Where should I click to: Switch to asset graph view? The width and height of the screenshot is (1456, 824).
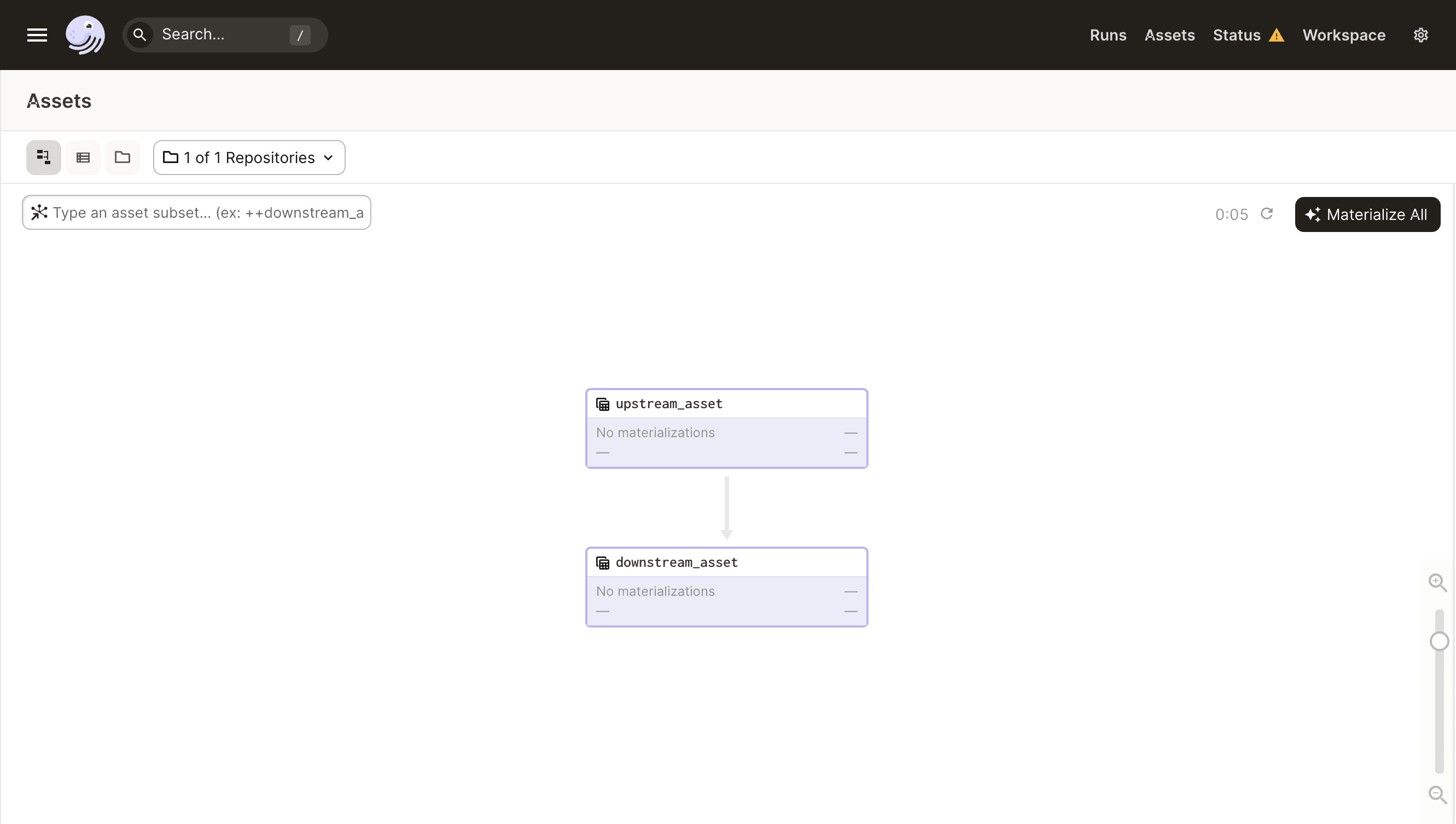[44, 158]
